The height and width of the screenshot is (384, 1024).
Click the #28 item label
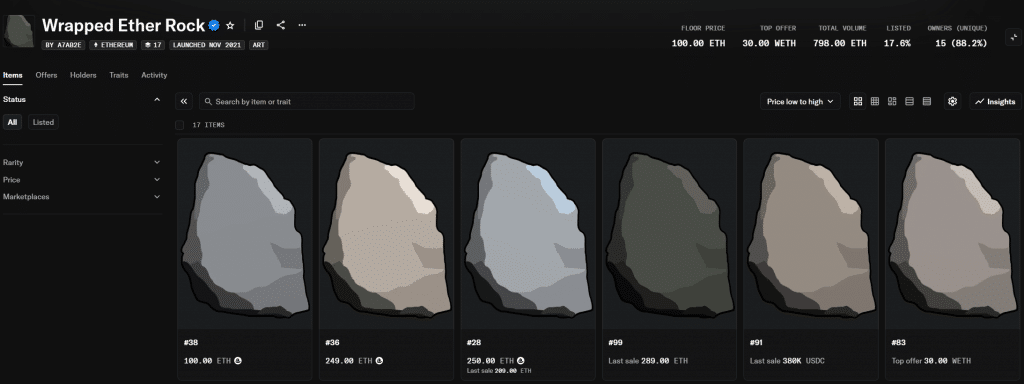pyautogui.click(x=473, y=342)
